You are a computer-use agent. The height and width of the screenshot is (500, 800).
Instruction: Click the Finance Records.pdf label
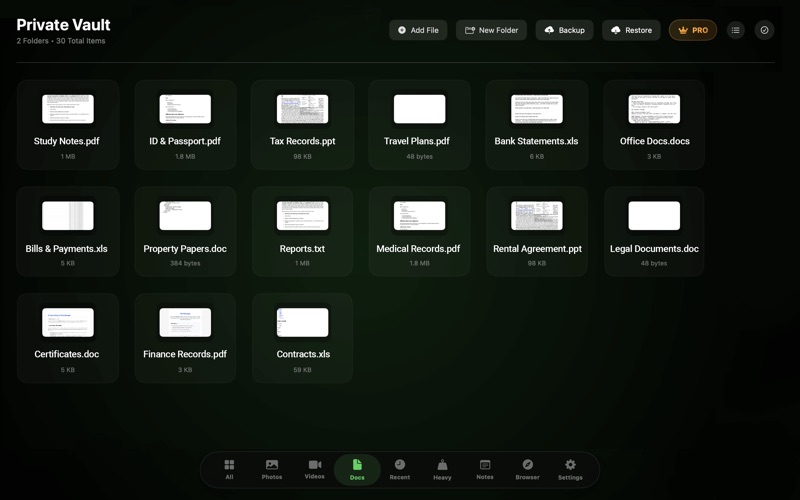pos(185,354)
